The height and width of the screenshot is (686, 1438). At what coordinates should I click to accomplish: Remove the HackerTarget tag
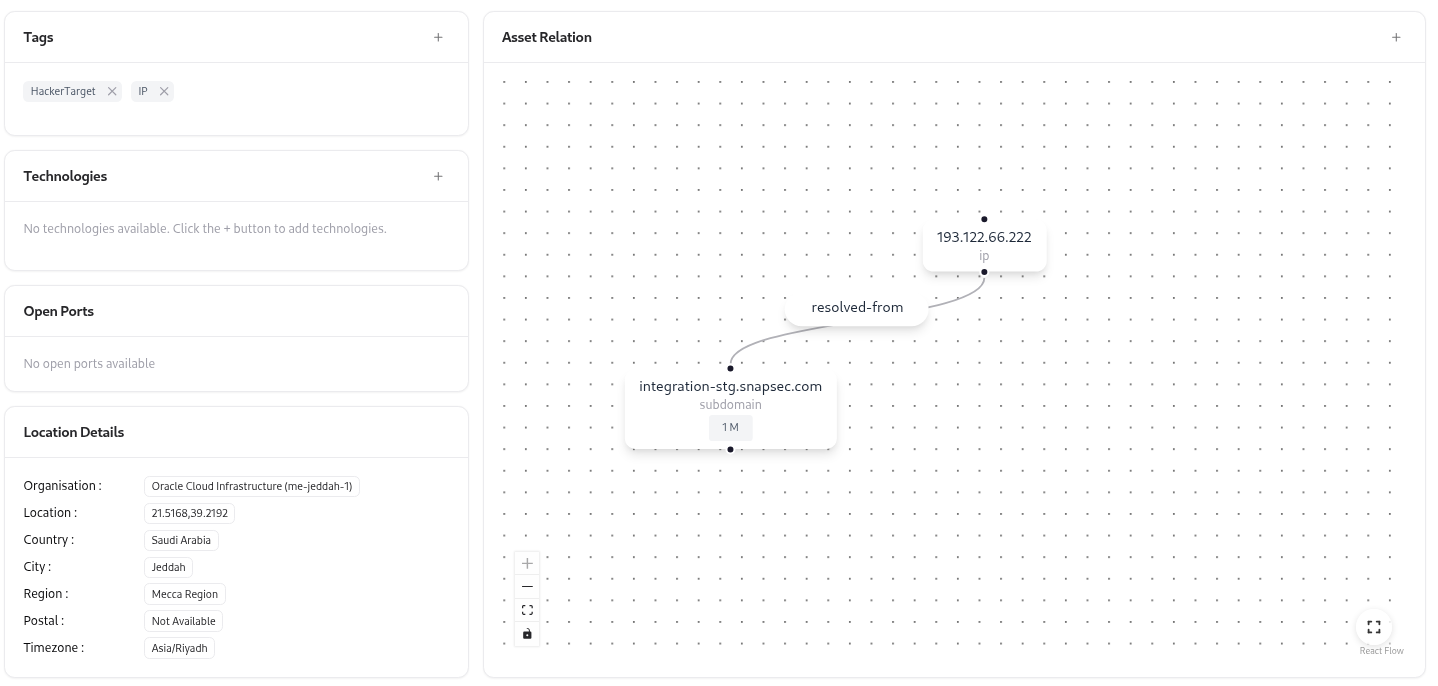coord(111,91)
